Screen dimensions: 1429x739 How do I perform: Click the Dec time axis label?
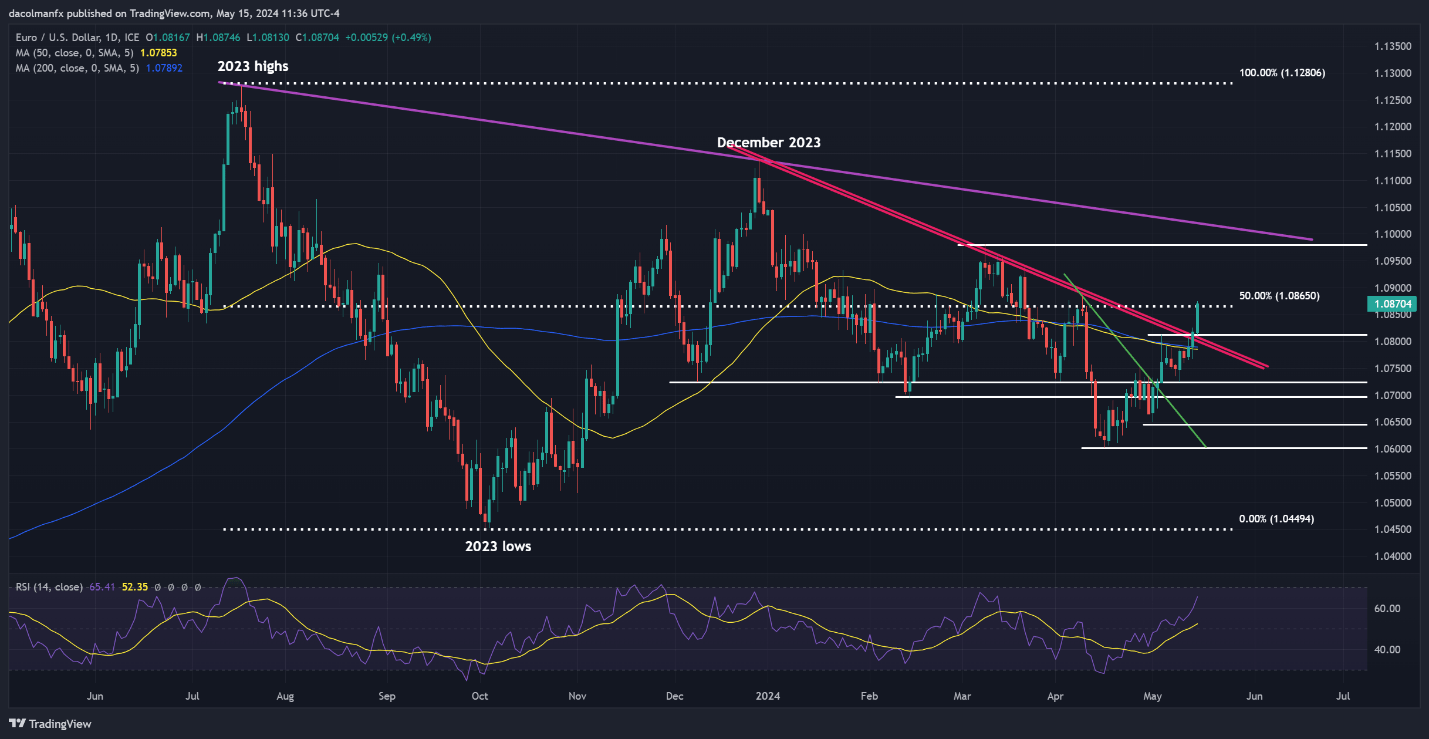click(673, 694)
